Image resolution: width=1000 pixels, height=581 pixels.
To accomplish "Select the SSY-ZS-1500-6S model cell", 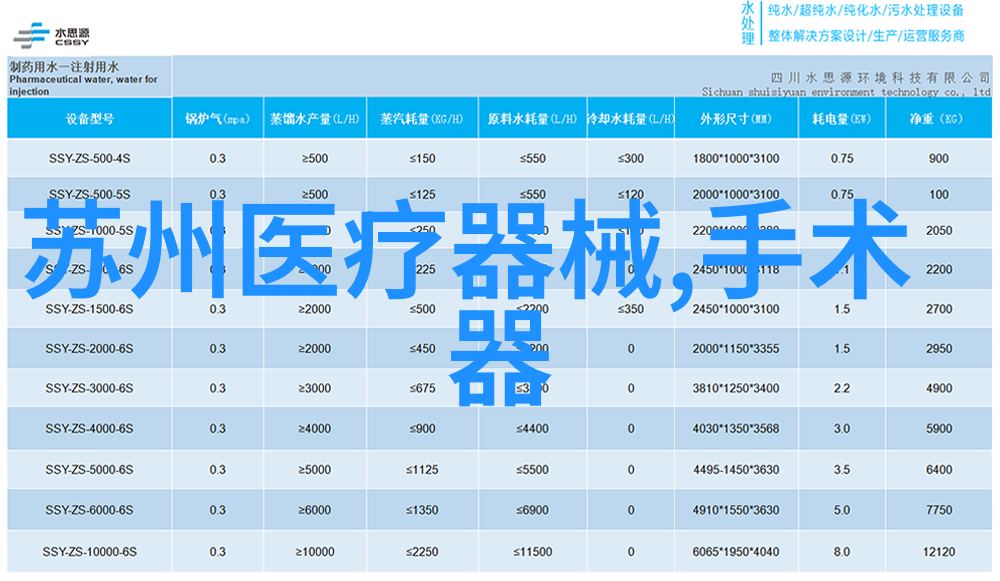I will (89, 309).
